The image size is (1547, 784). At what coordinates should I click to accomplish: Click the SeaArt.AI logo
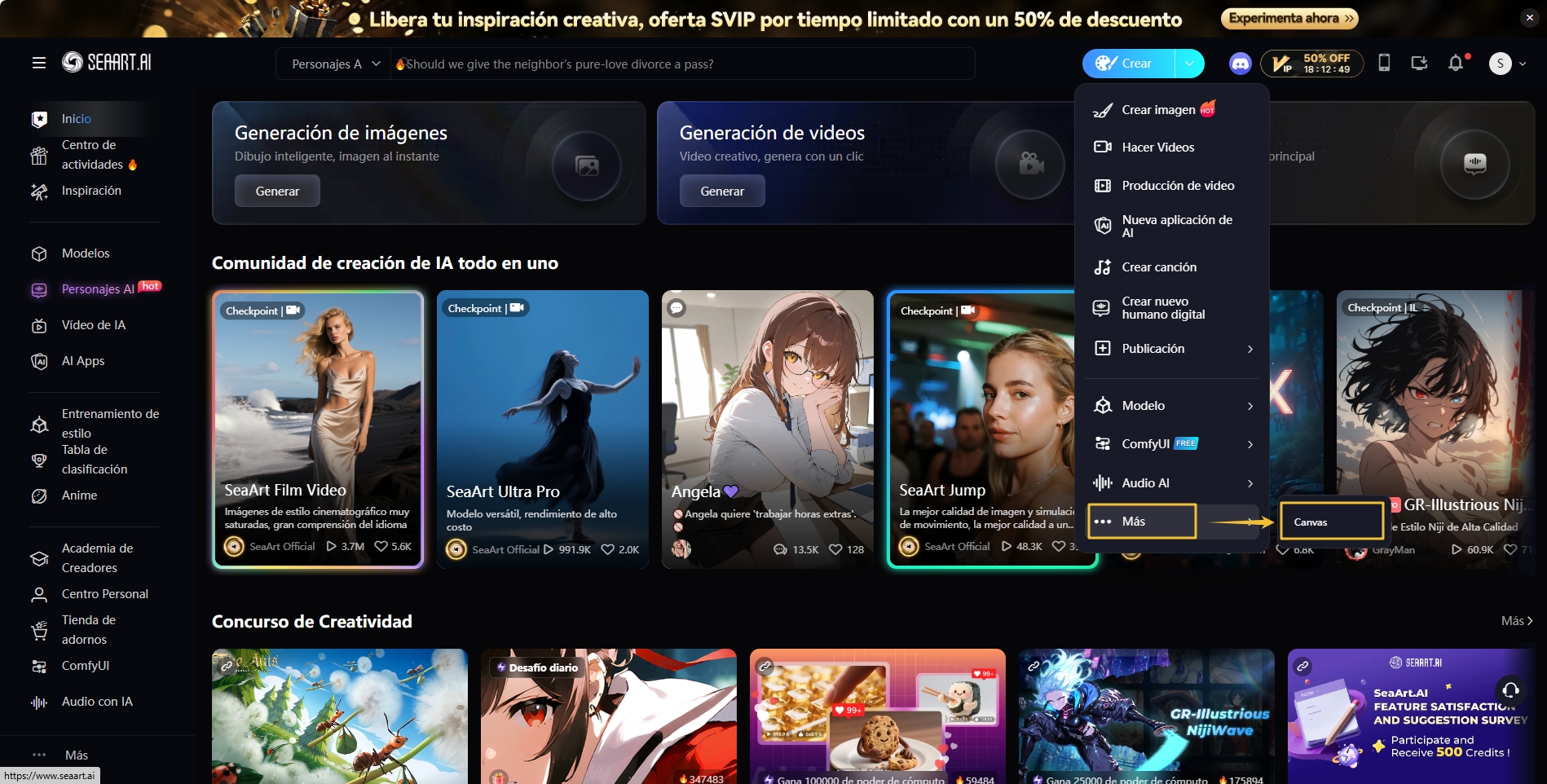click(107, 63)
